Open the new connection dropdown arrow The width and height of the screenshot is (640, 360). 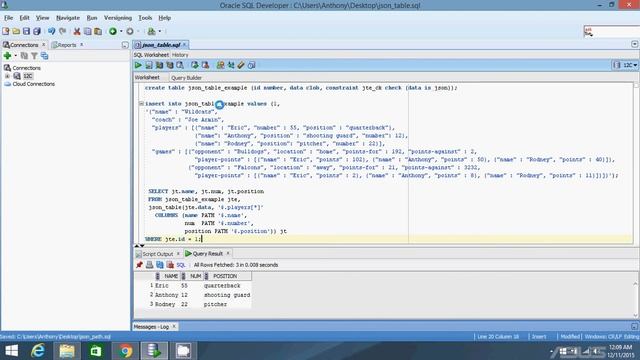click(x=16, y=56)
